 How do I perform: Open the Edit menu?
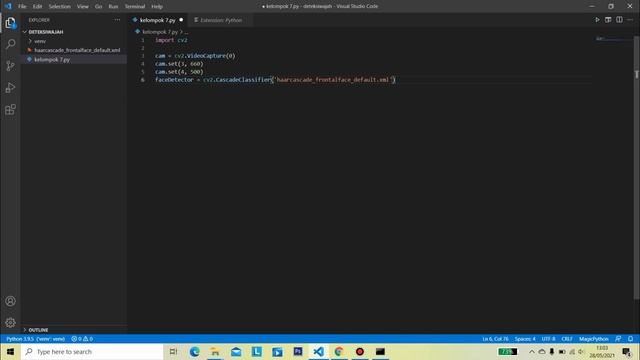click(x=38, y=7)
